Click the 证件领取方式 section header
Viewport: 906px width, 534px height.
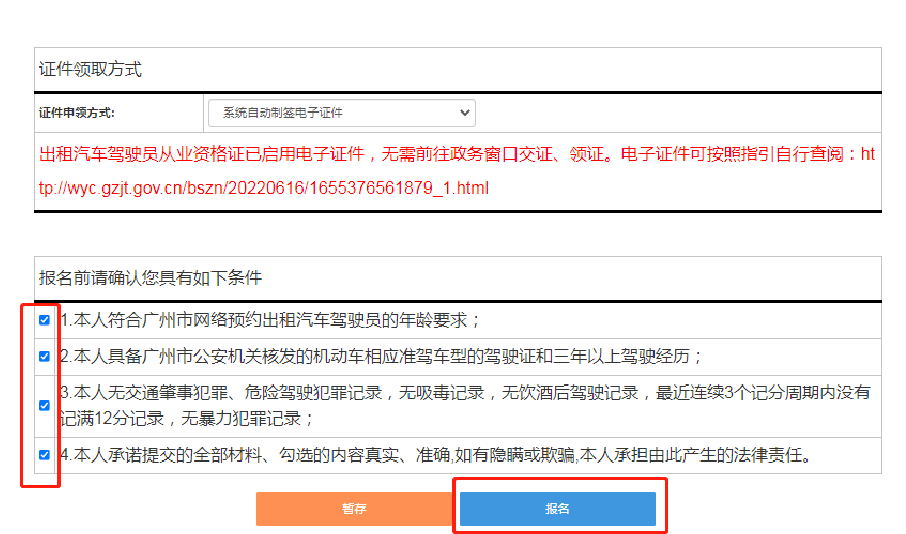[90, 69]
